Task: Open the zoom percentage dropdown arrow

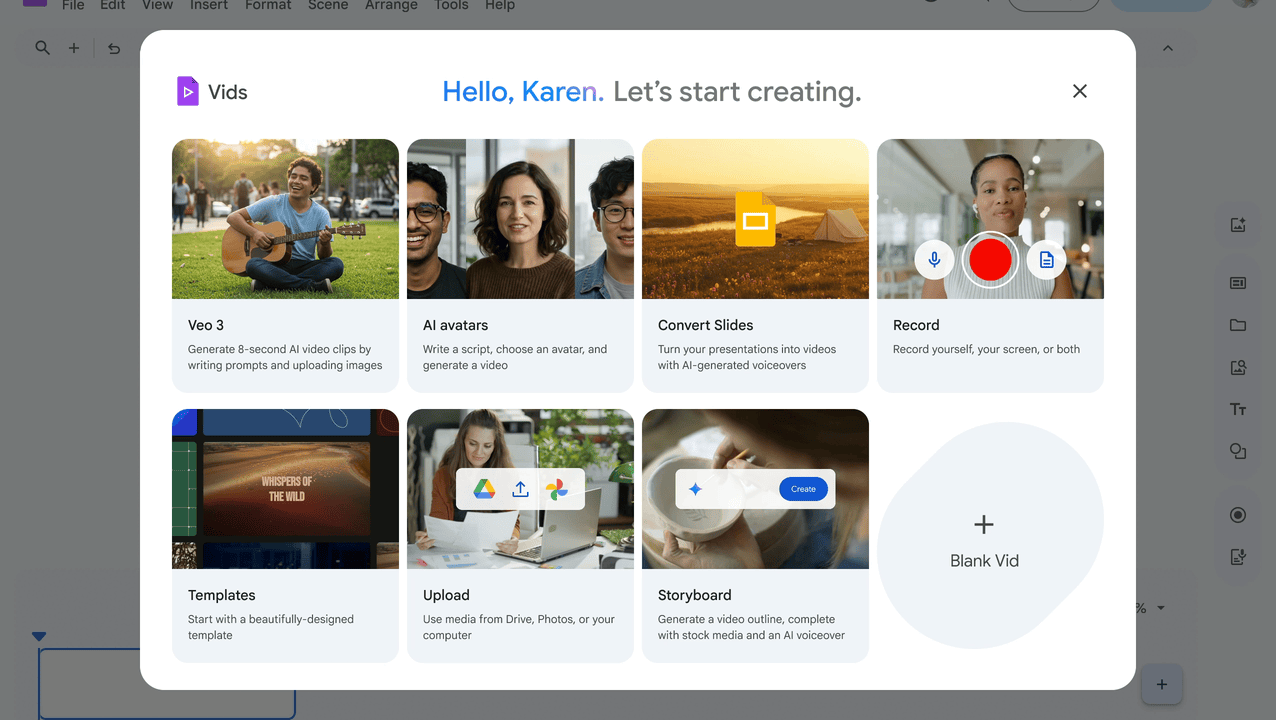Action: coord(1161,608)
